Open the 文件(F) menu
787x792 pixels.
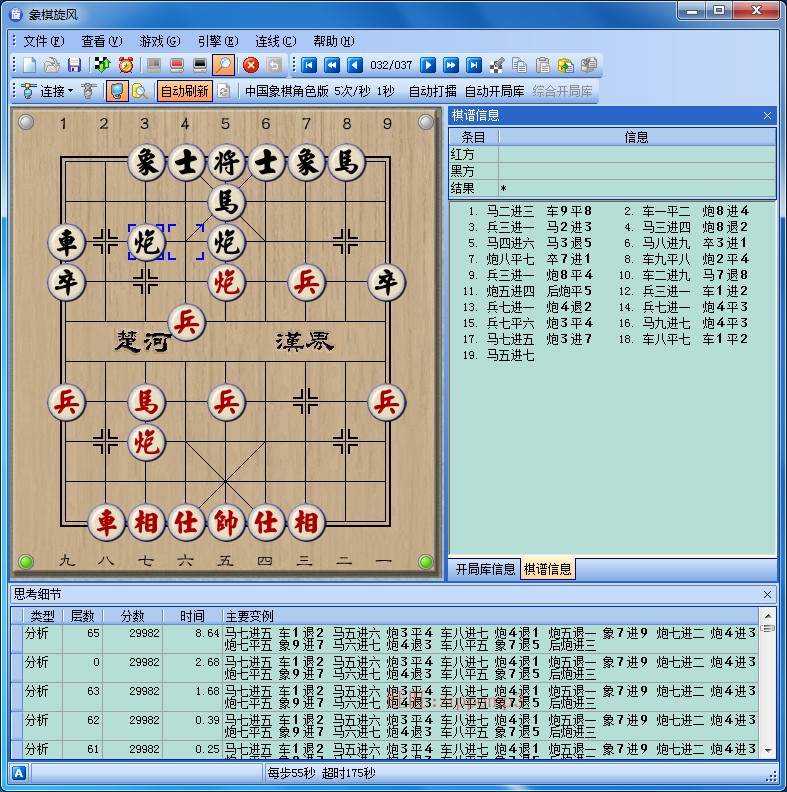coord(43,41)
